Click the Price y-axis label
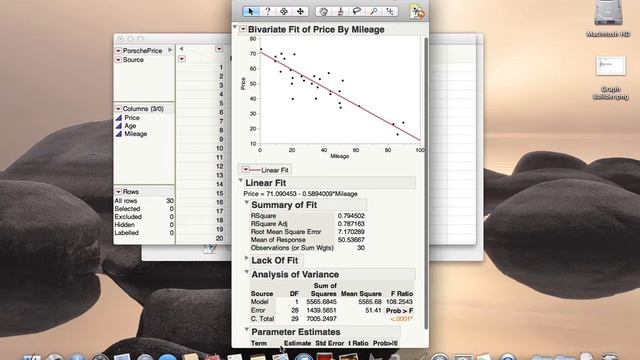The image size is (640, 360). point(243,84)
